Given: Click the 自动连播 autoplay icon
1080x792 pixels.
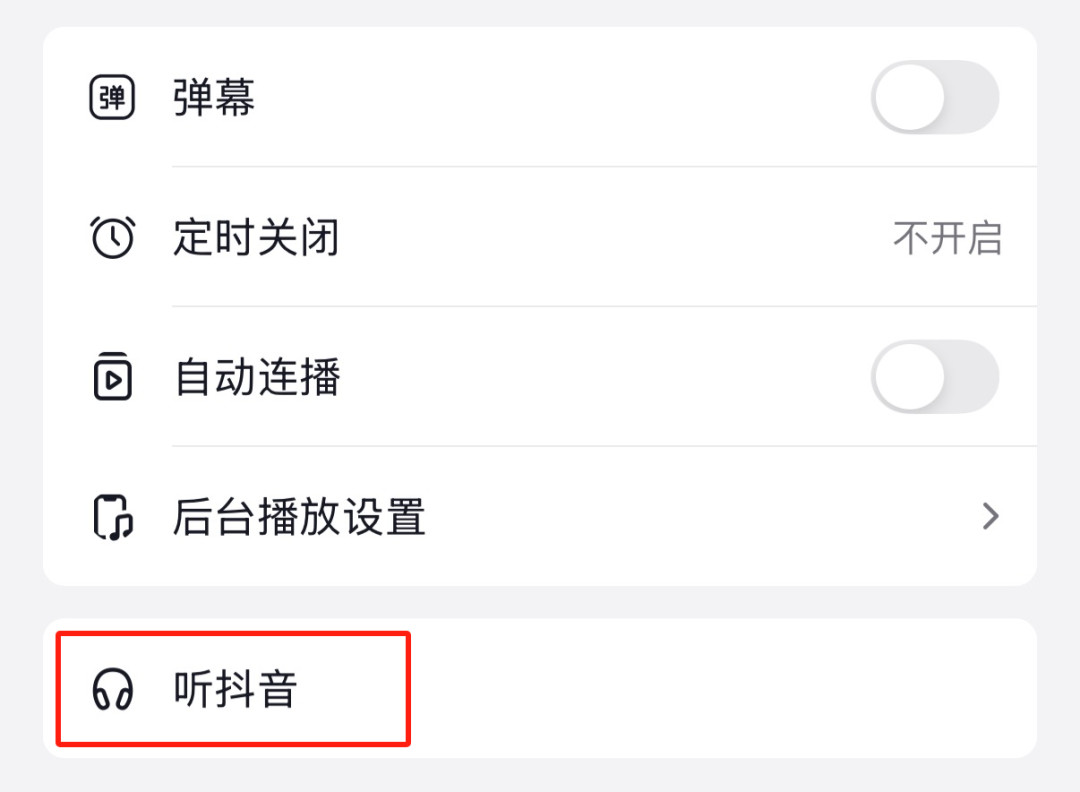Looking at the screenshot, I should pyautogui.click(x=112, y=378).
